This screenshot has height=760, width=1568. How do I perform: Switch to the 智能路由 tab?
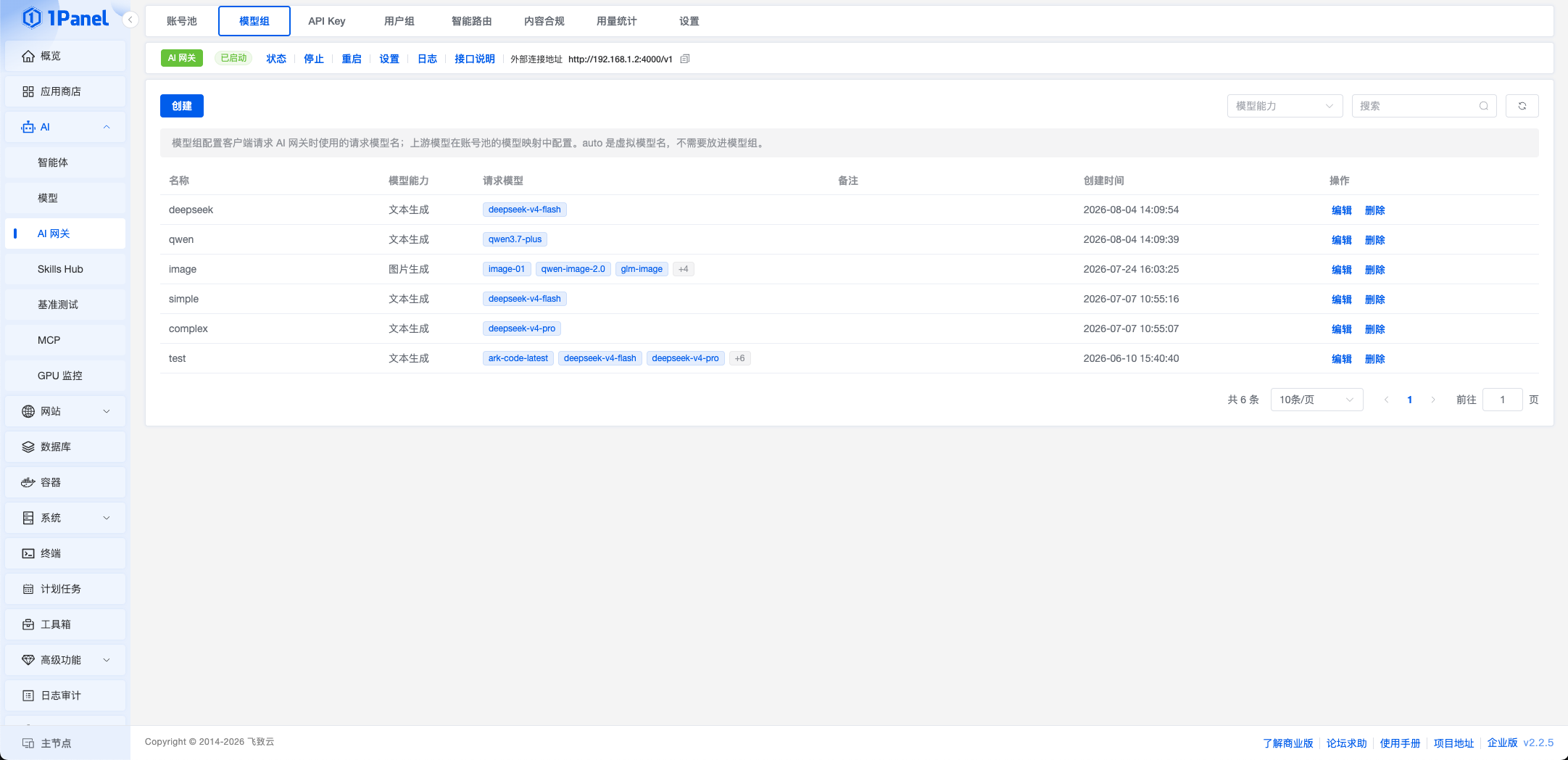pyautogui.click(x=472, y=21)
